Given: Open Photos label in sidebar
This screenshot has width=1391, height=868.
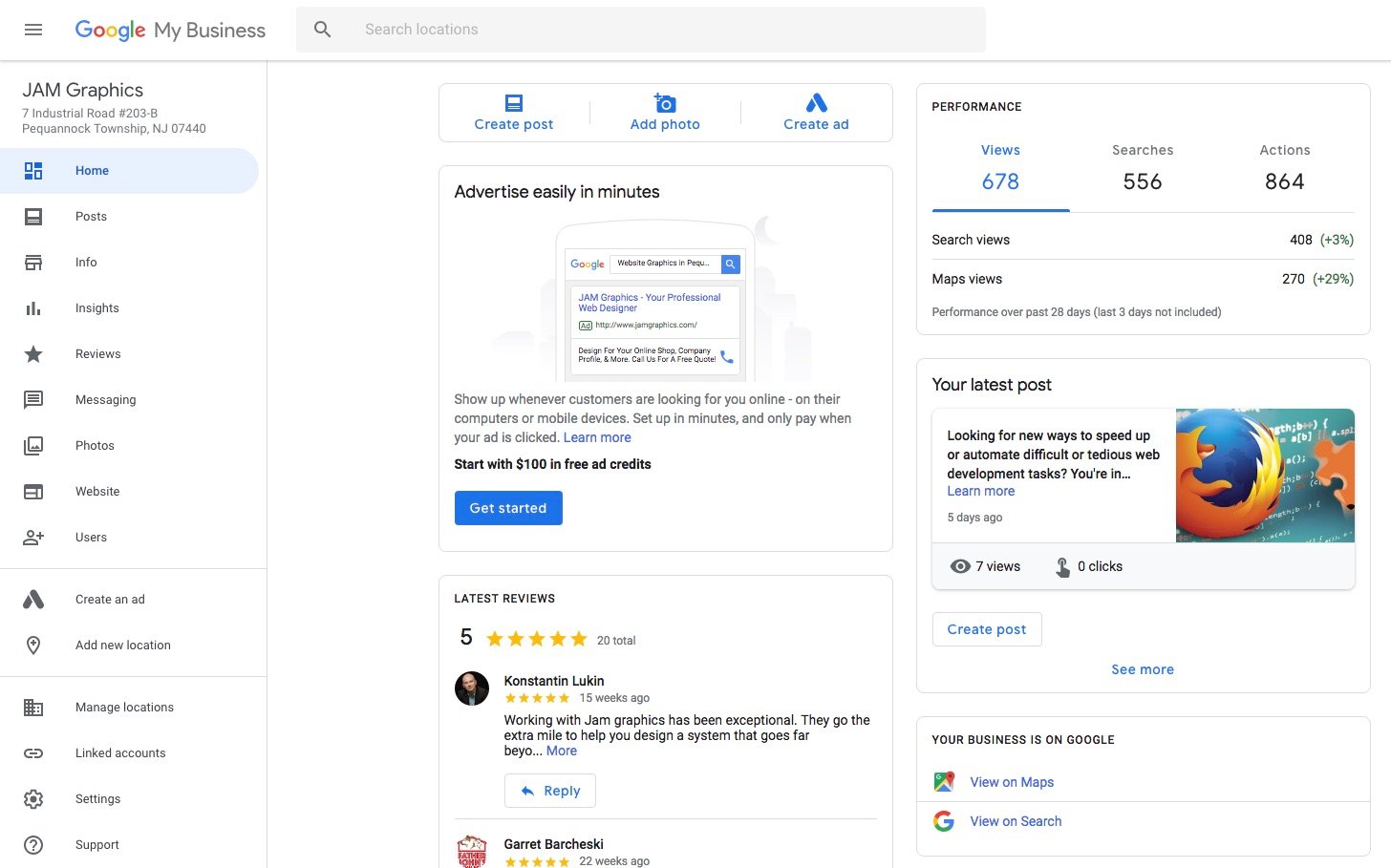Looking at the screenshot, I should click(95, 446).
